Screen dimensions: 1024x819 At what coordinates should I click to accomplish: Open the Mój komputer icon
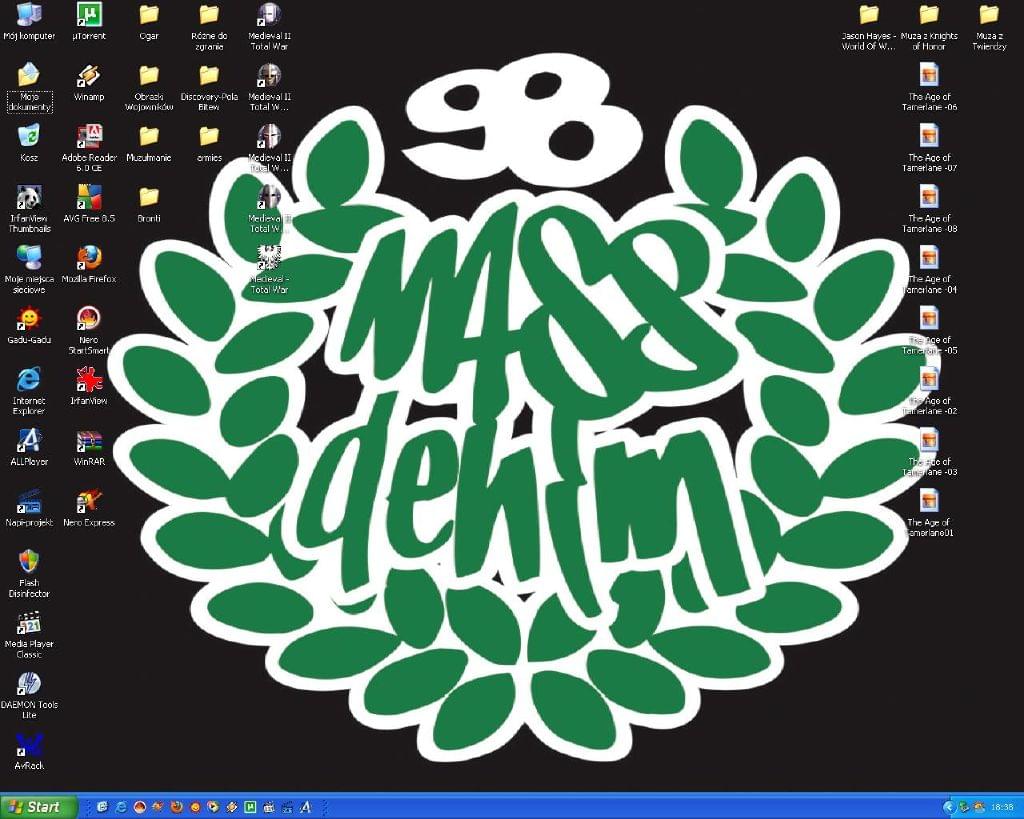(x=29, y=15)
